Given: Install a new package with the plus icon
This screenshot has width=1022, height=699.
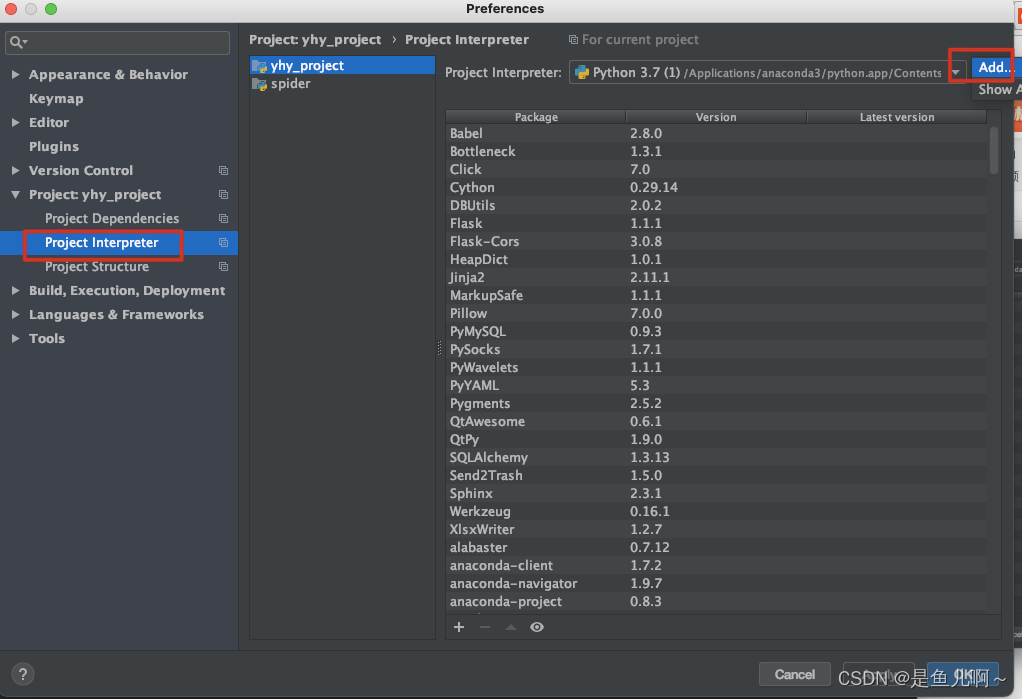Looking at the screenshot, I should 459,627.
